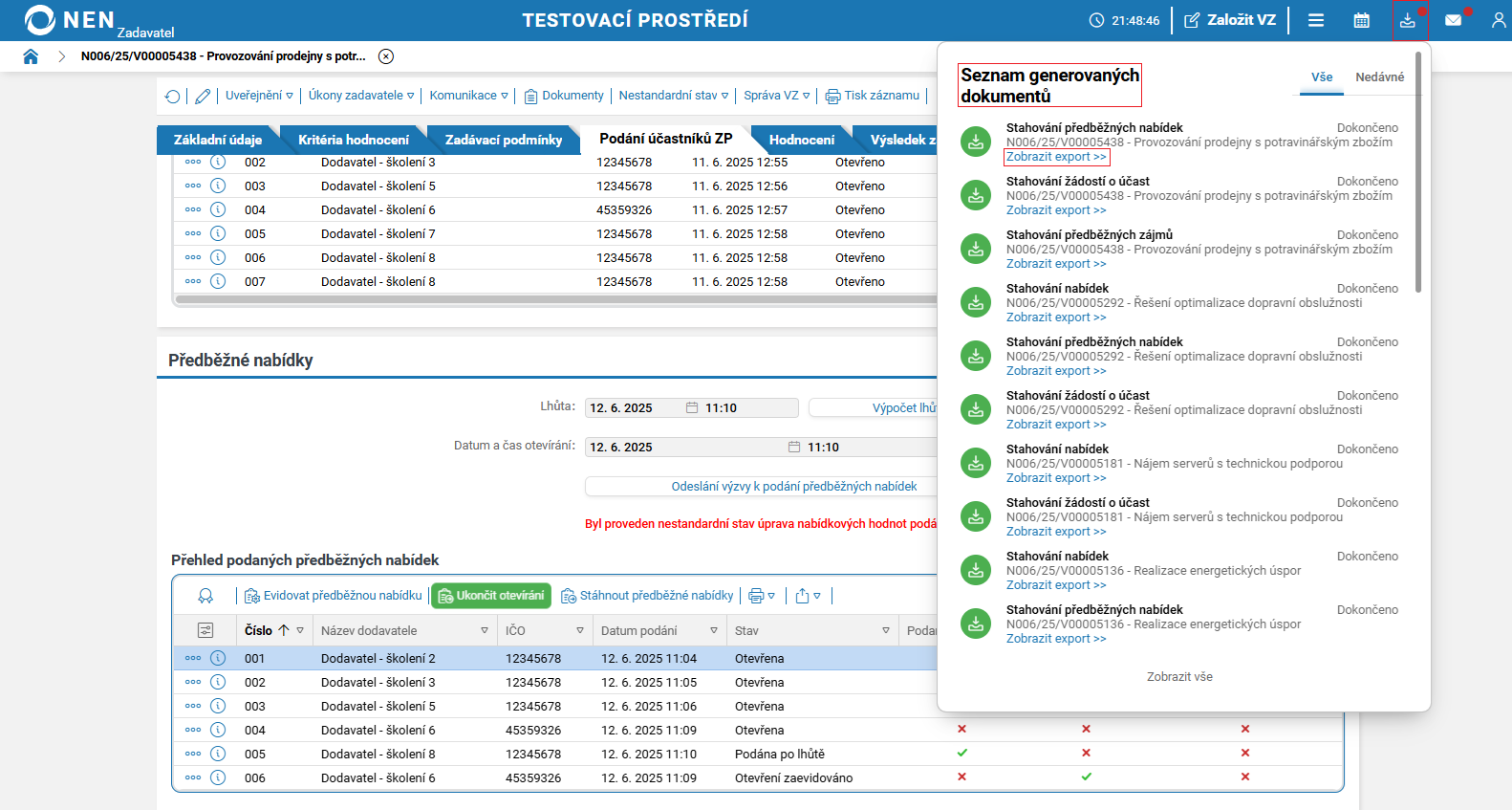Viewport: 1512px width, 810px height.
Task: Open filter dropdown on Název dodavatele column
Action: (x=485, y=631)
